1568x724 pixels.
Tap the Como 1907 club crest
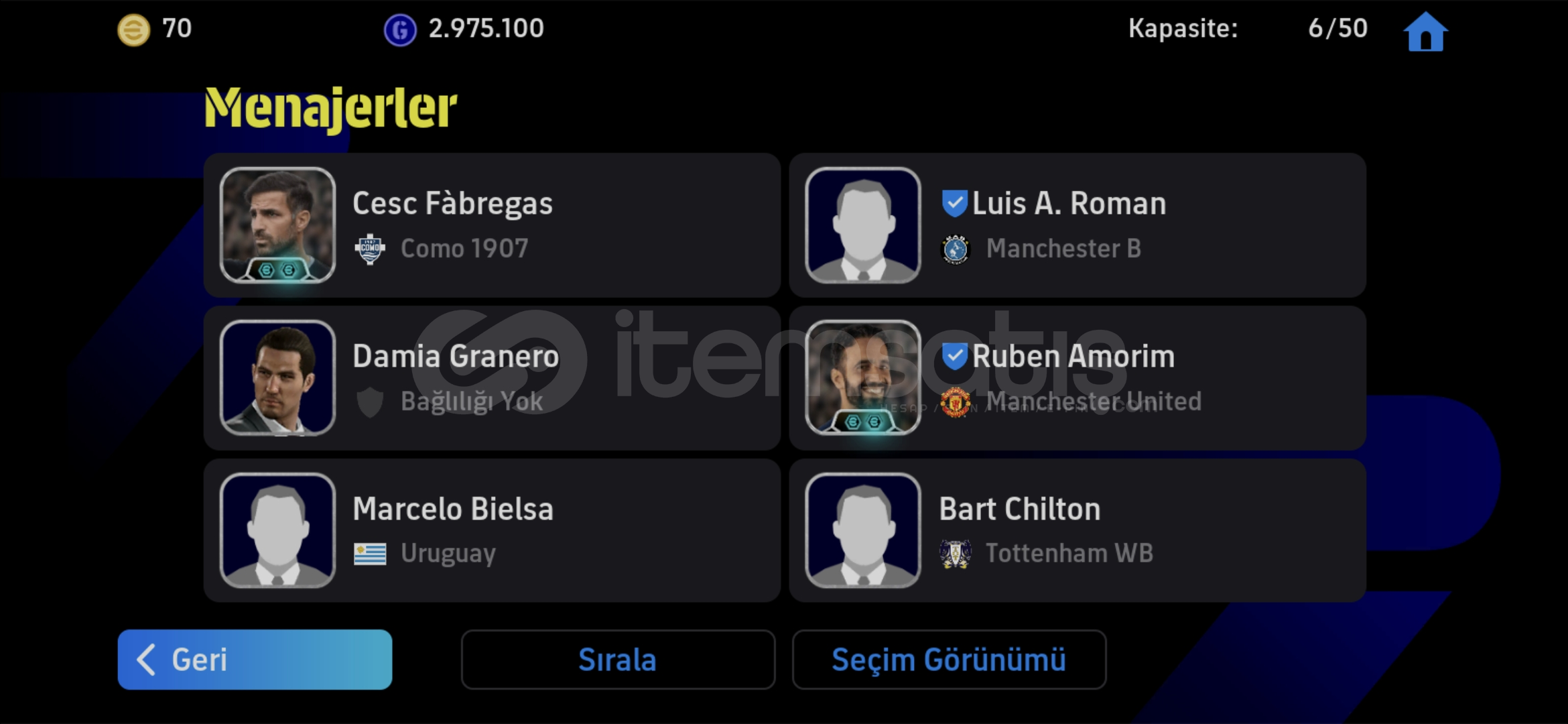[x=370, y=249]
